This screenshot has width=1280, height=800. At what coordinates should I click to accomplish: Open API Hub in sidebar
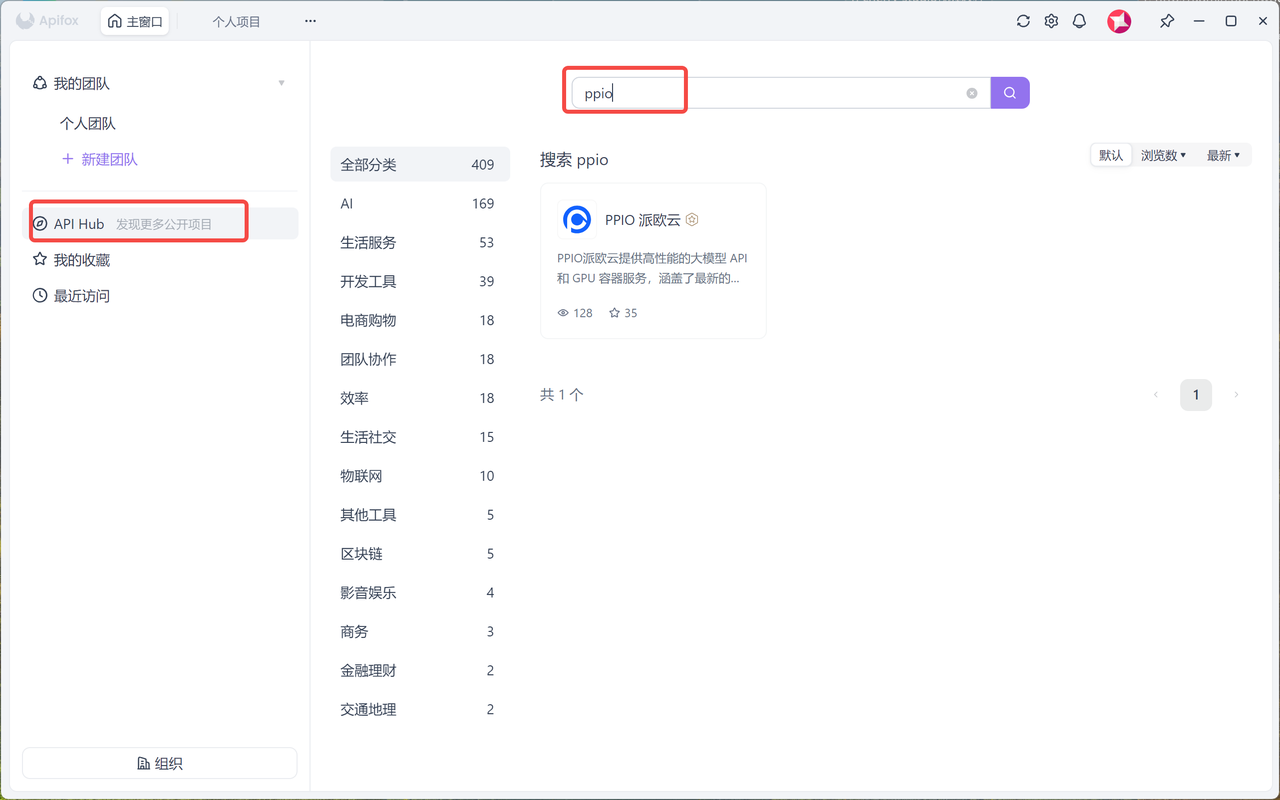point(160,224)
